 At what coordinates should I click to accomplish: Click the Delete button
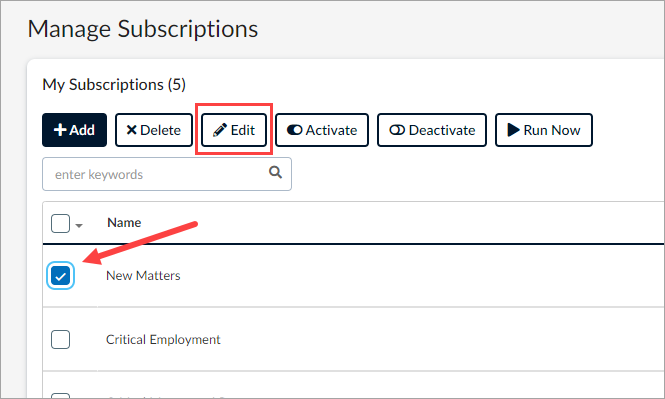tap(154, 130)
